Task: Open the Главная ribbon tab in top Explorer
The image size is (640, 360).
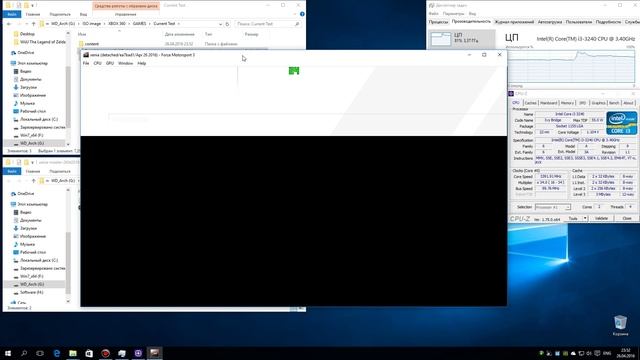Action: click(33, 14)
